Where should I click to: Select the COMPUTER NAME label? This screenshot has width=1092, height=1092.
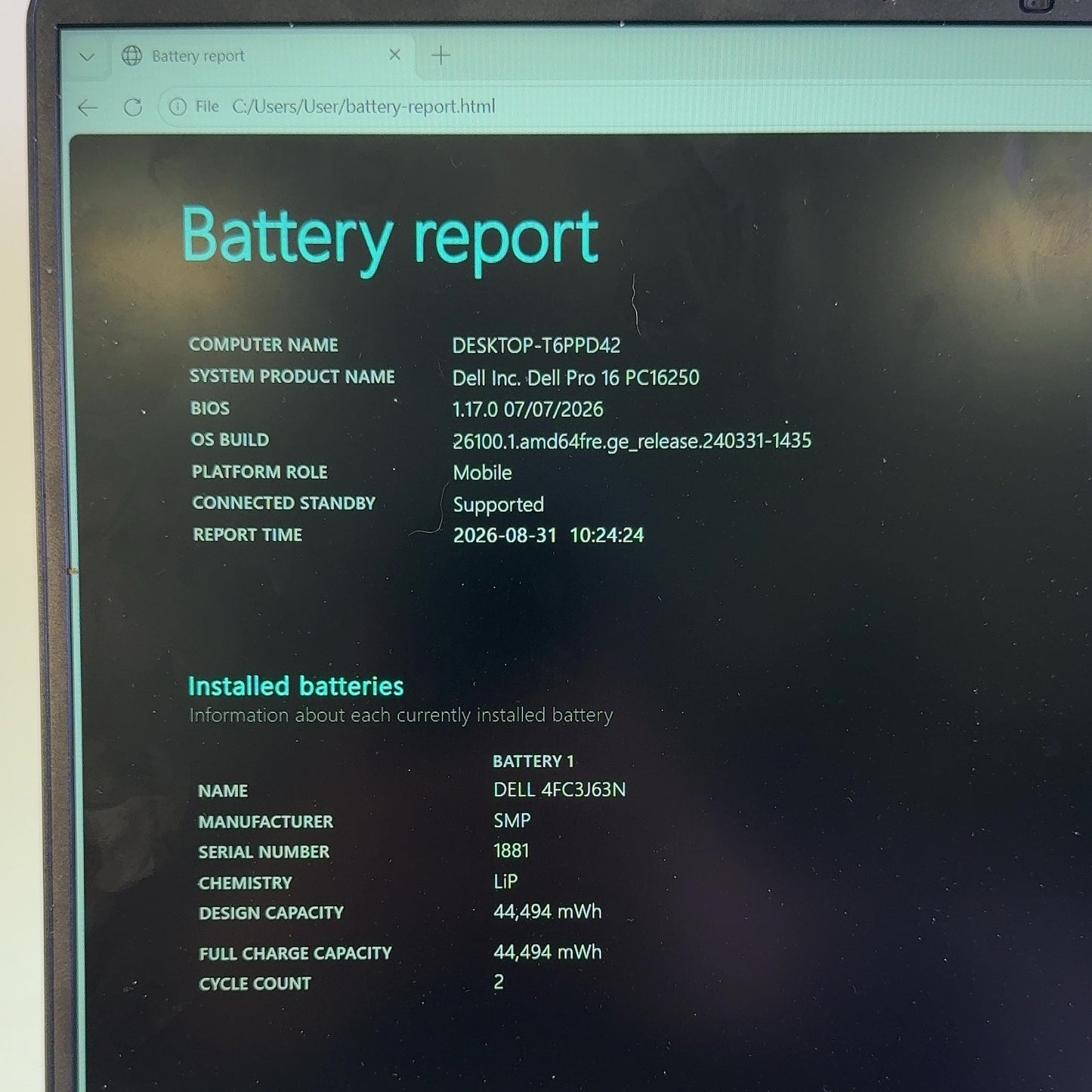(264, 345)
